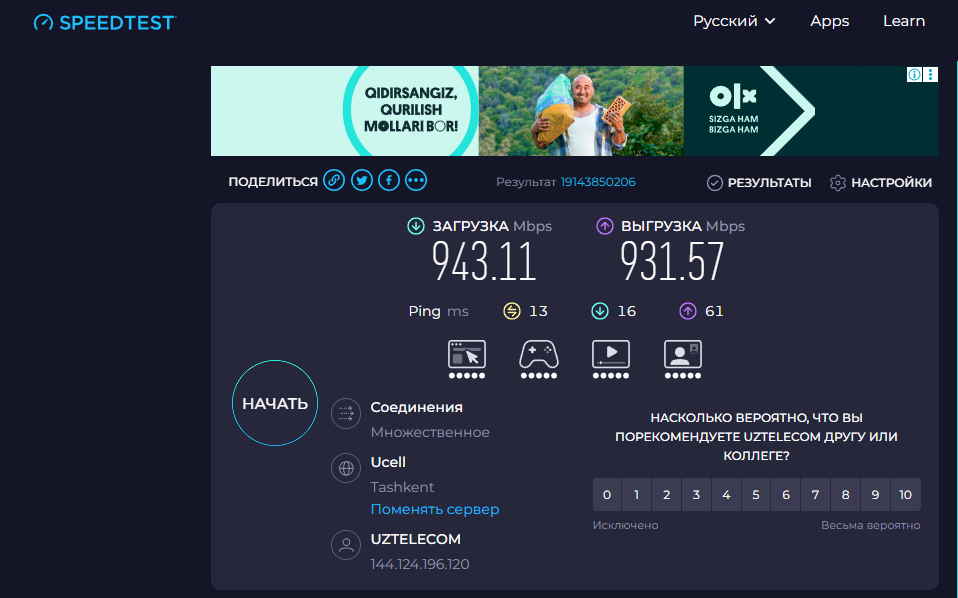Open result link 19143850206

[598, 182]
